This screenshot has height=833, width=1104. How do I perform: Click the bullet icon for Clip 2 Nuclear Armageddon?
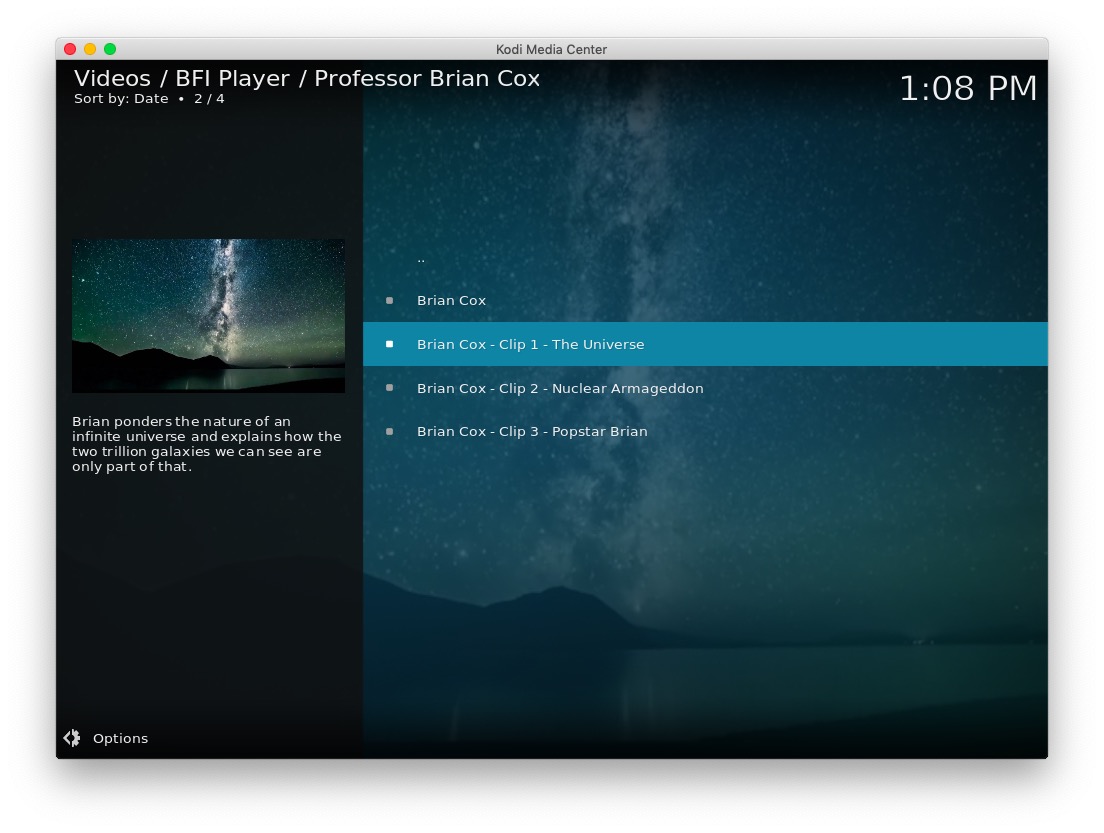[x=390, y=388]
